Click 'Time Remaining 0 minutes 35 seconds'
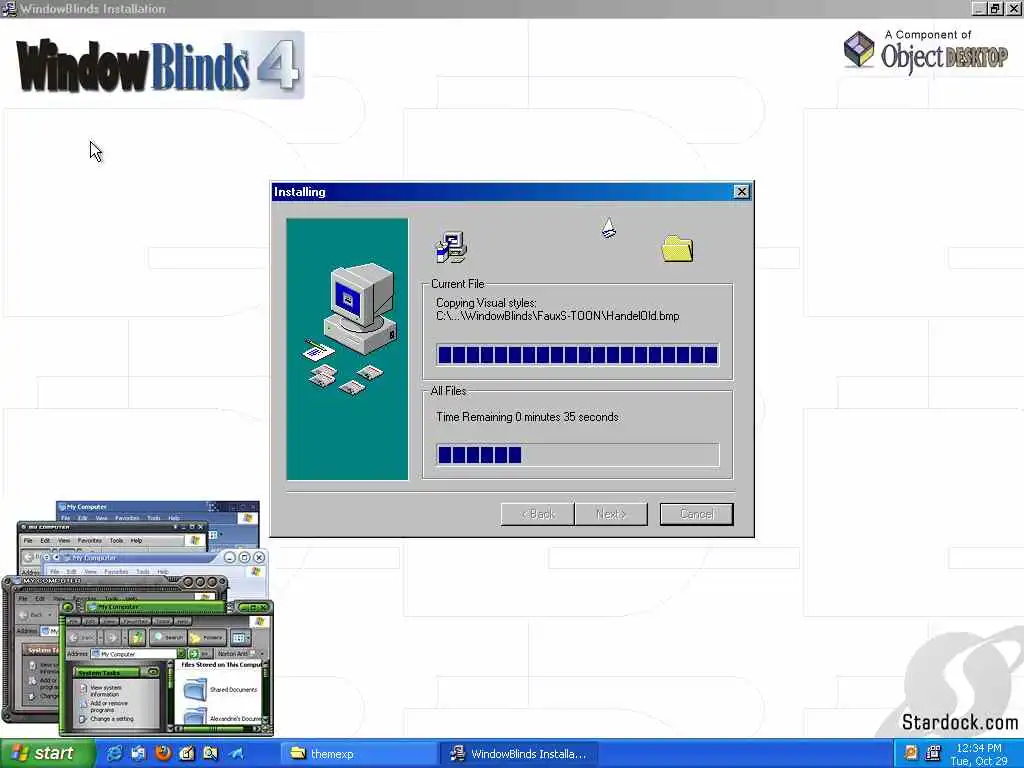Screen dimensions: 1024x768 [x=527, y=417]
